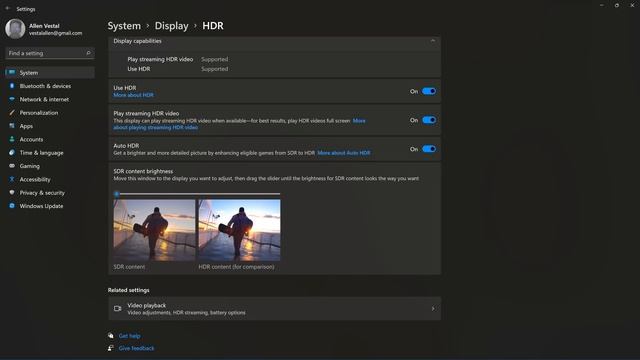Click the Related settings heading
The image size is (640, 360).
point(129,290)
